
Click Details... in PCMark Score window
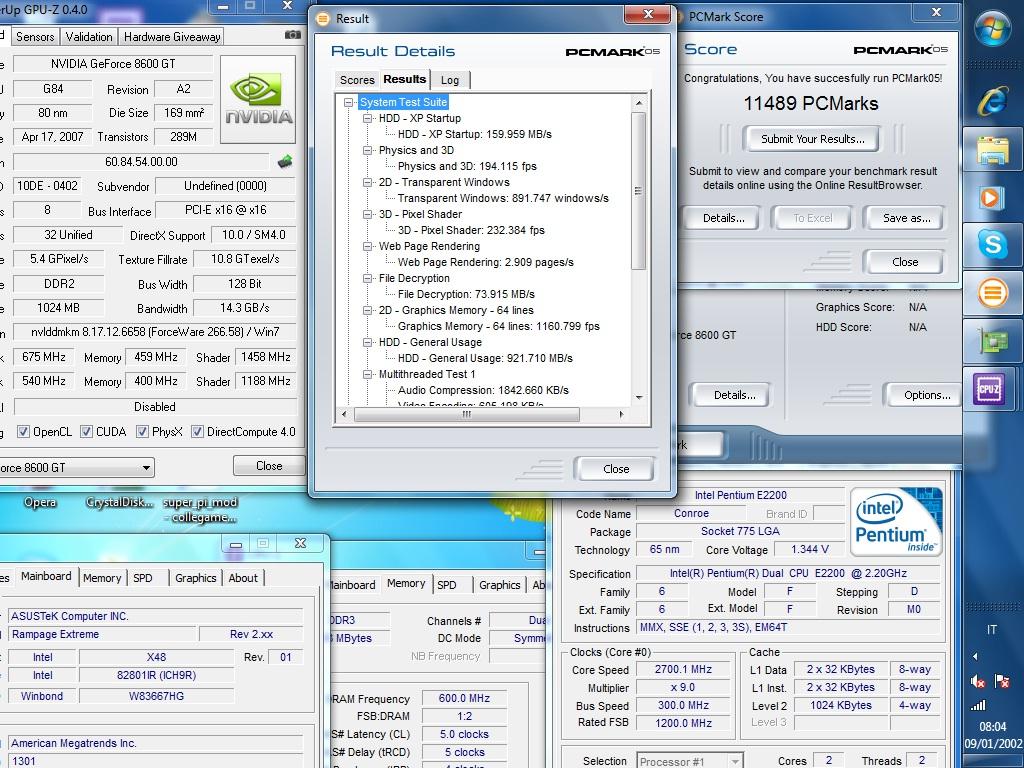[x=724, y=218]
